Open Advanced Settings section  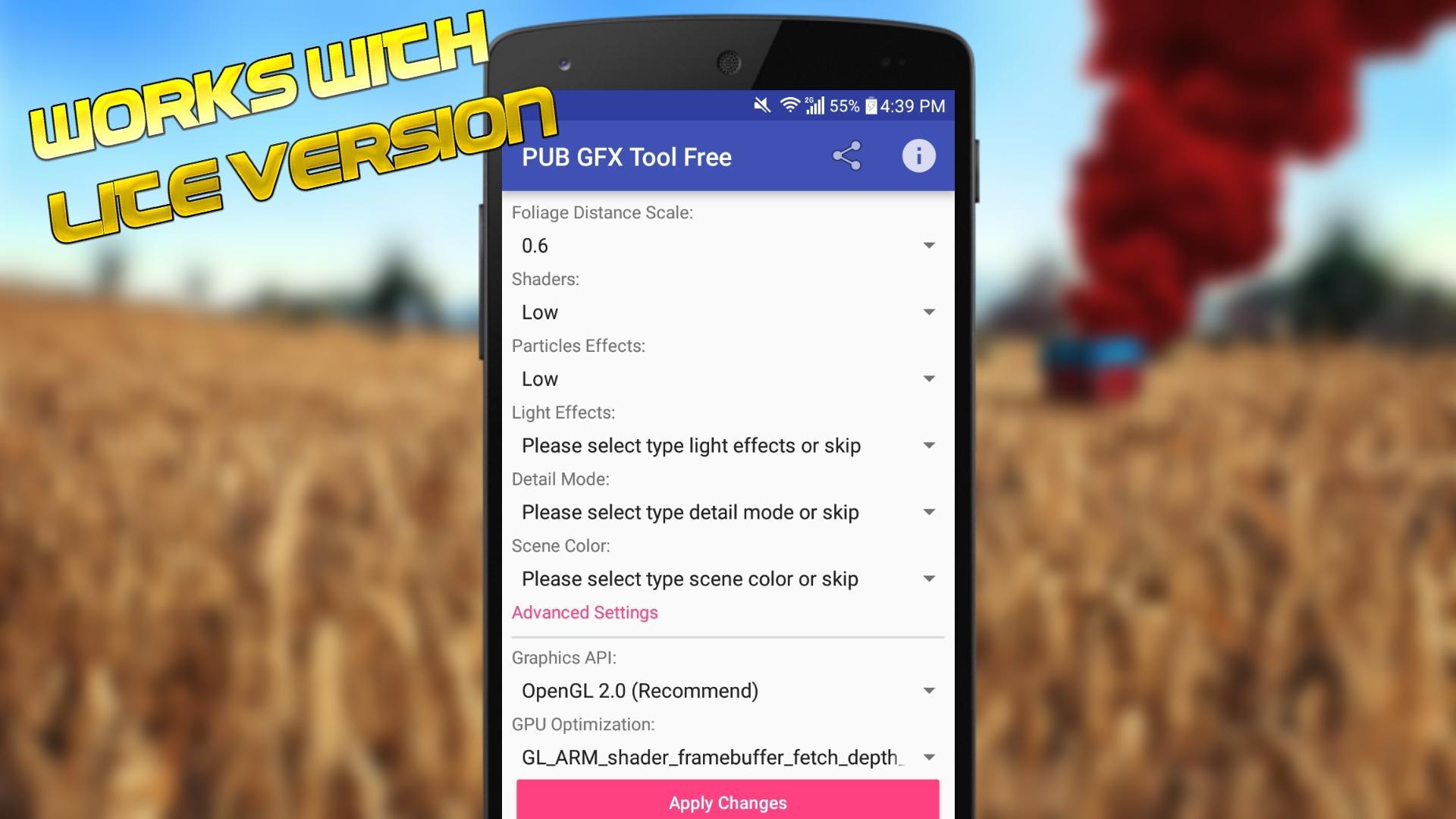pos(584,613)
